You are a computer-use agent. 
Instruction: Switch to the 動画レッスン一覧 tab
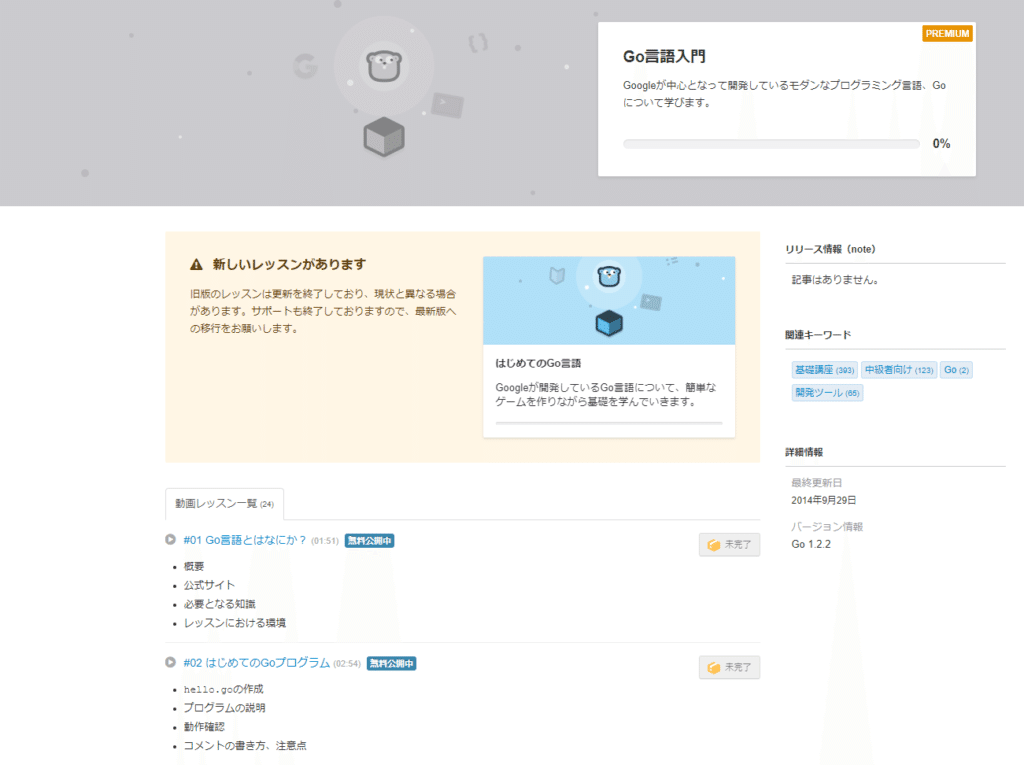pos(224,505)
